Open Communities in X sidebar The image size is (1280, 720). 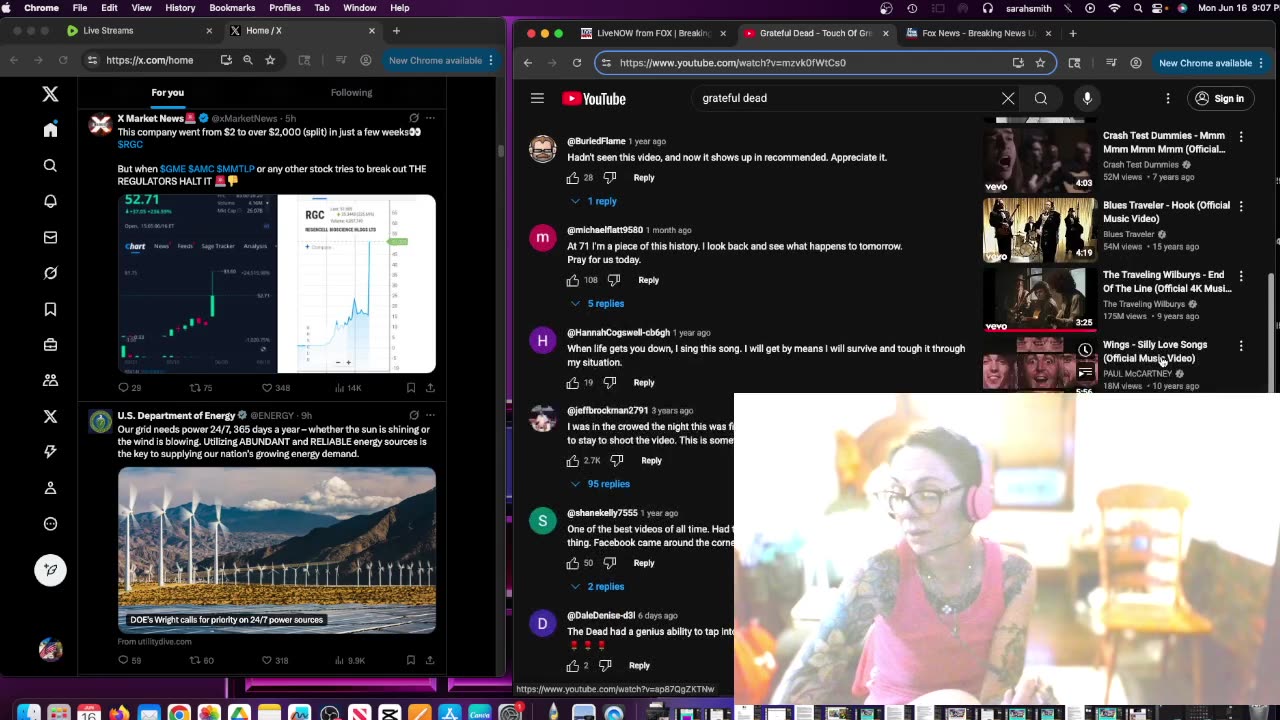50,380
